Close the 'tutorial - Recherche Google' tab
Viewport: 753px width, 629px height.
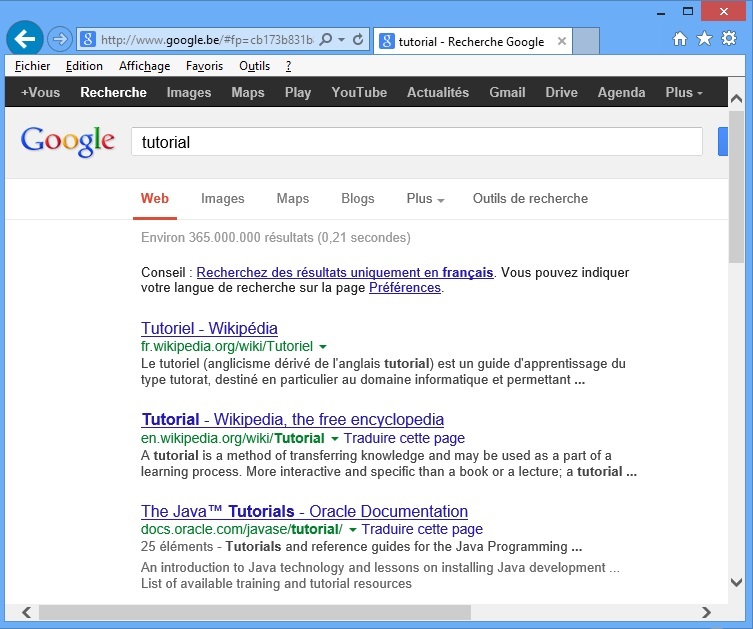(x=561, y=41)
